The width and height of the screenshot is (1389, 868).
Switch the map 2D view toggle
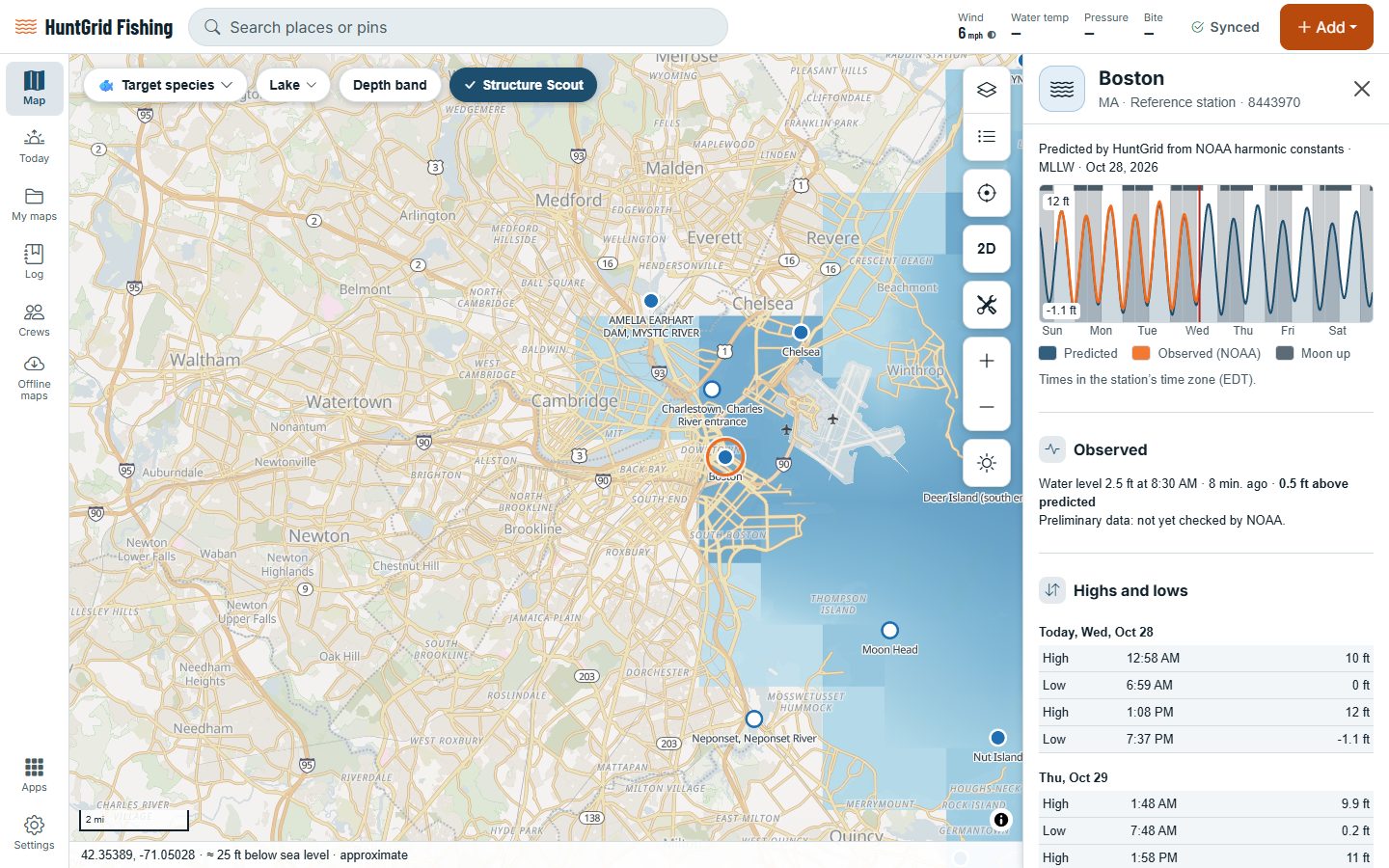pos(987,249)
